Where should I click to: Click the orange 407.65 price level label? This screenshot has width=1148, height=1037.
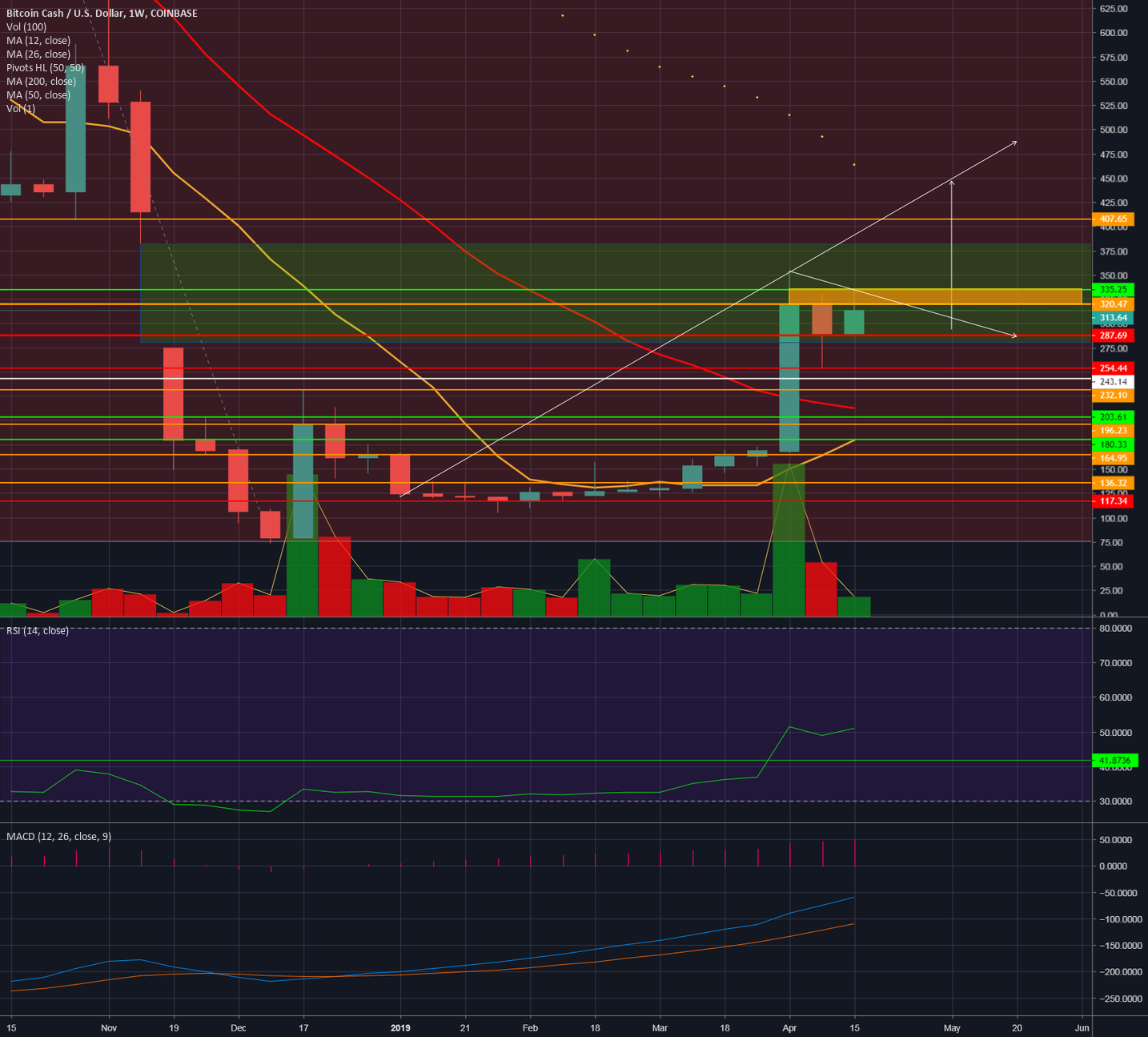coord(1114,218)
